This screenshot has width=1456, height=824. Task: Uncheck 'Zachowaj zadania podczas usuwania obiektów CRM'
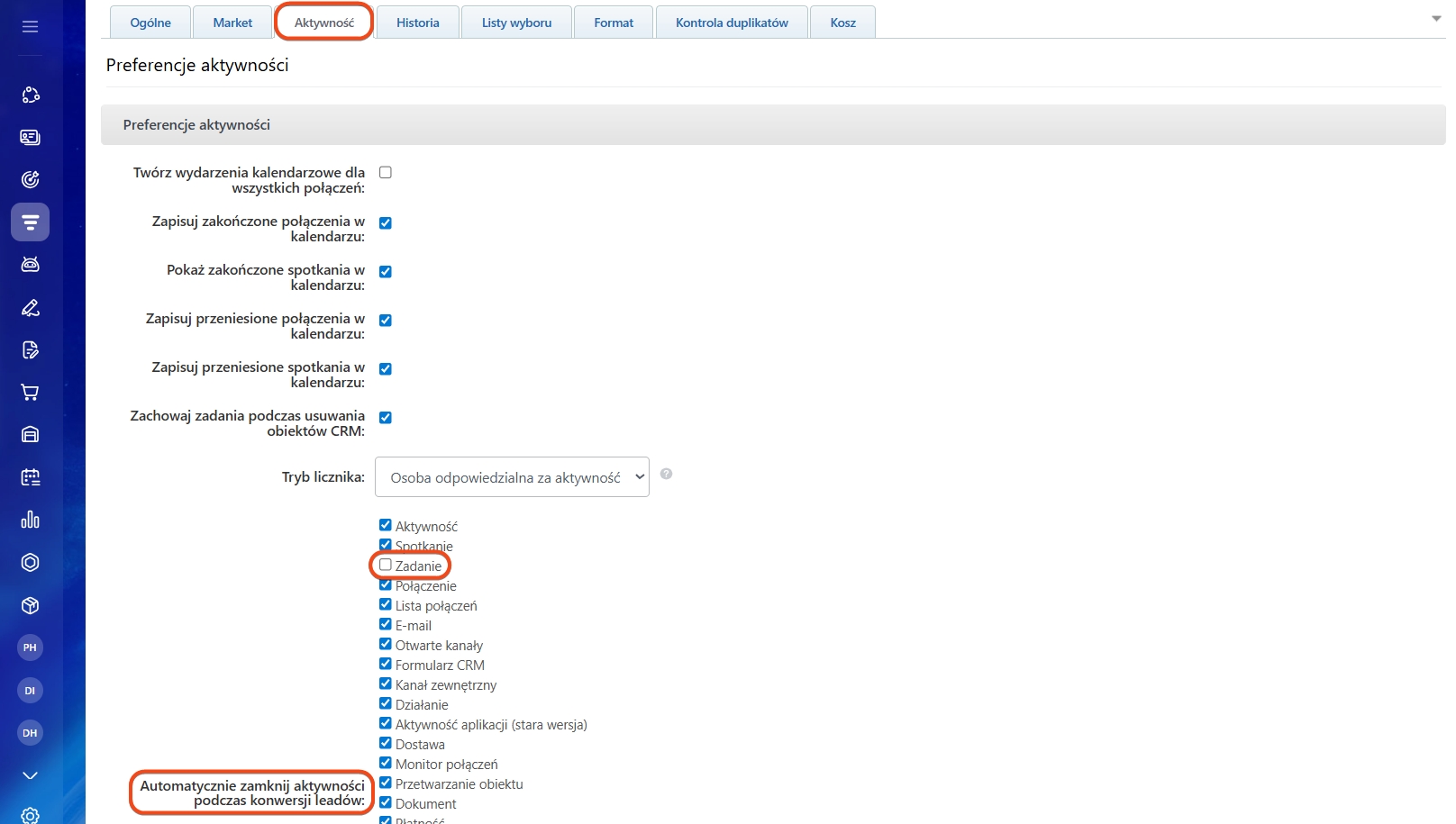click(386, 418)
